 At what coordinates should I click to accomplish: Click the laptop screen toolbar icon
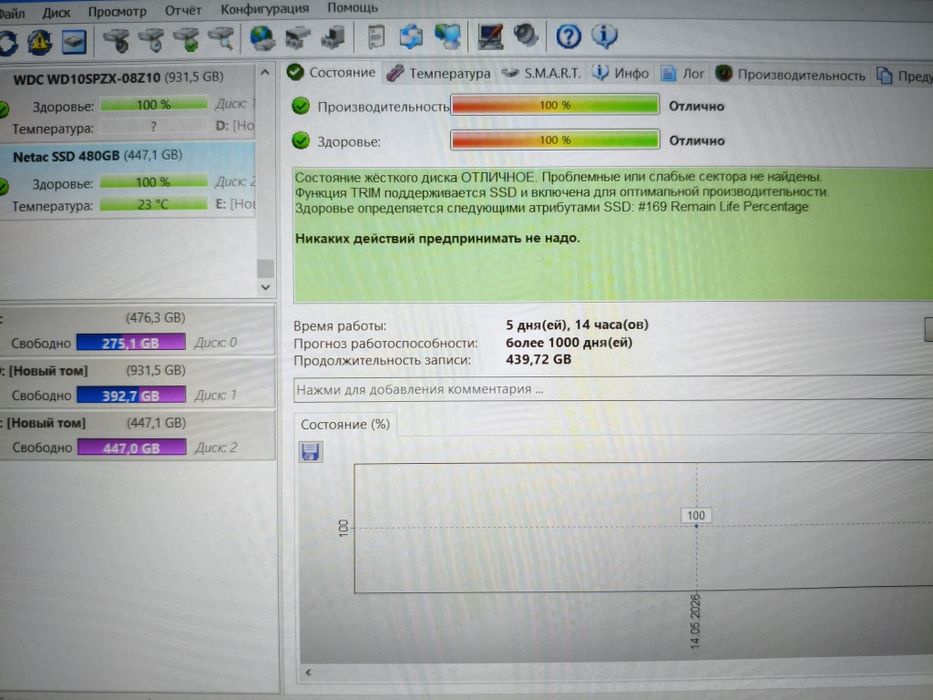tap(490, 36)
